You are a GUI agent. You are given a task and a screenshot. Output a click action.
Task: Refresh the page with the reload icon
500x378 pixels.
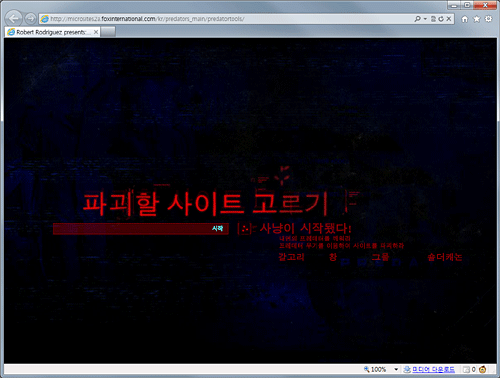click(x=441, y=19)
